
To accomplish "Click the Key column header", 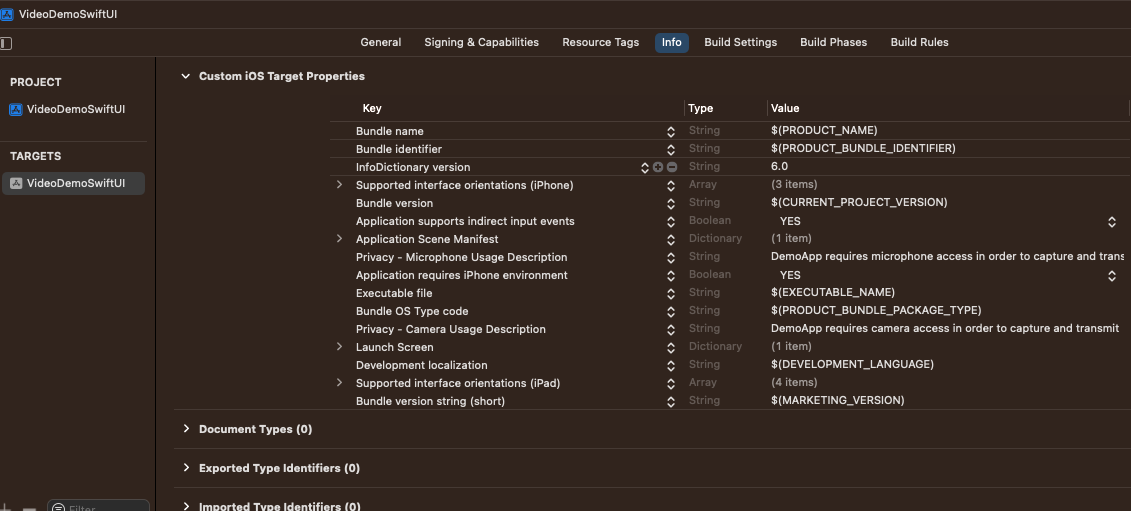I will pos(372,108).
